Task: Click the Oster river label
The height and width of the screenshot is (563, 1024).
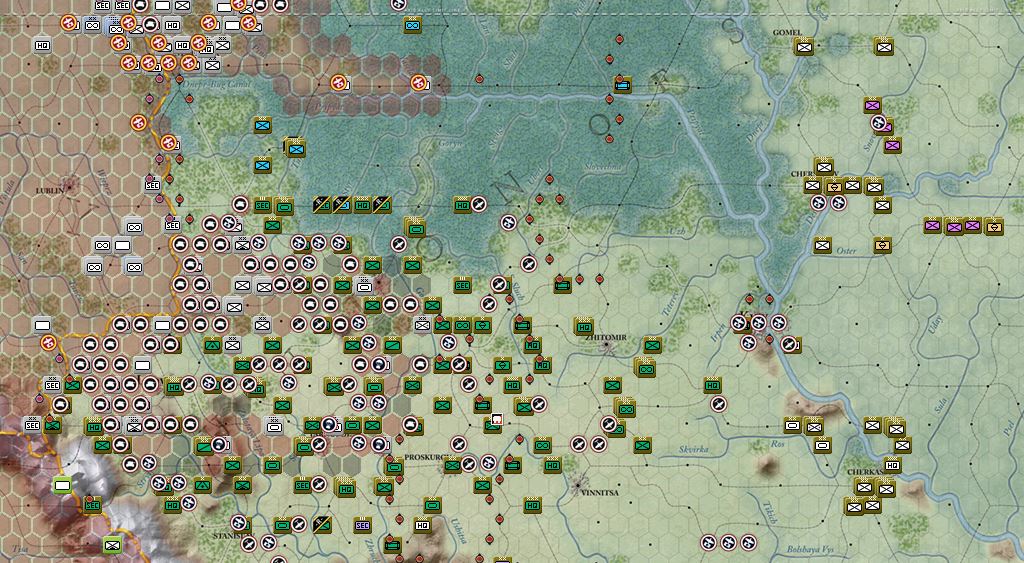Action: [846, 250]
